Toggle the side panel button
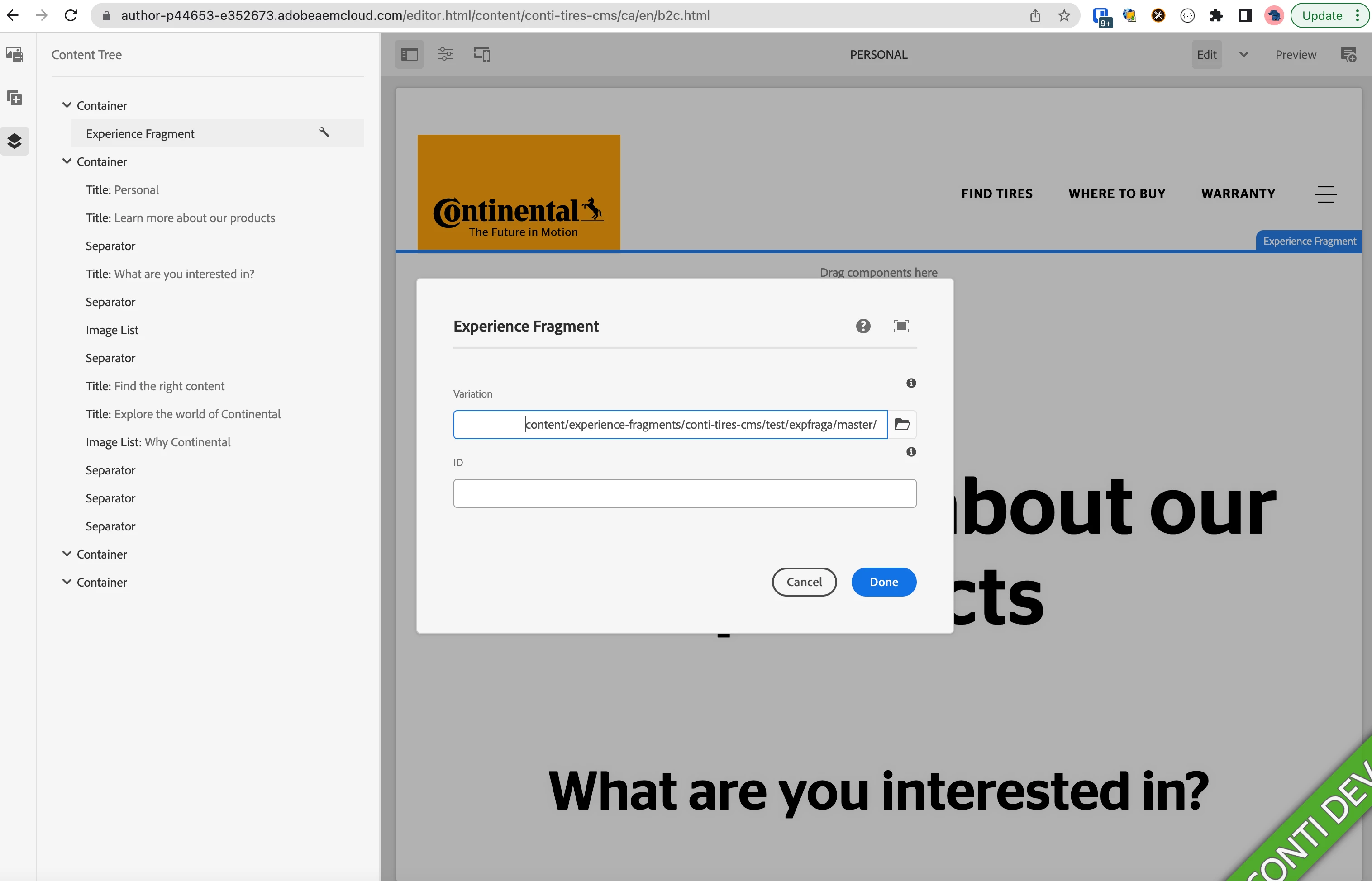Viewport: 1372px width, 881px height. click(x=409, y=54)
